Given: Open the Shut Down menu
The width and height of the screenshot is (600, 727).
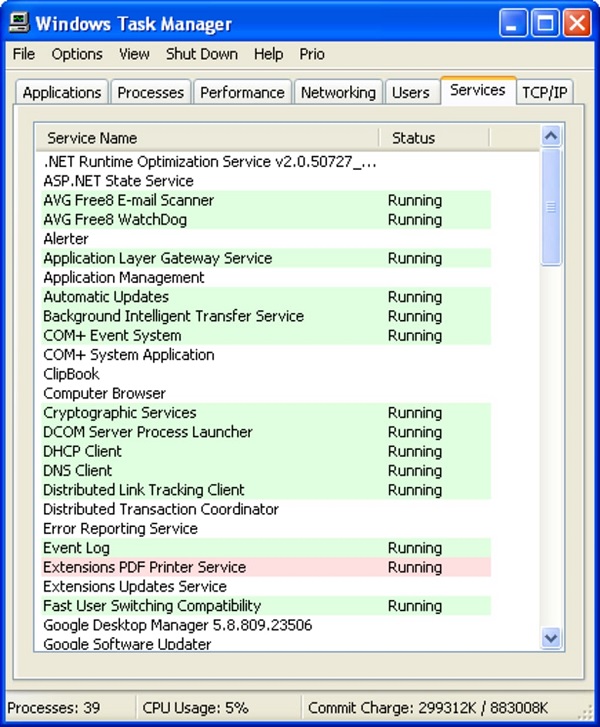Looking at the screenshot, I should [x=202, y=54].
